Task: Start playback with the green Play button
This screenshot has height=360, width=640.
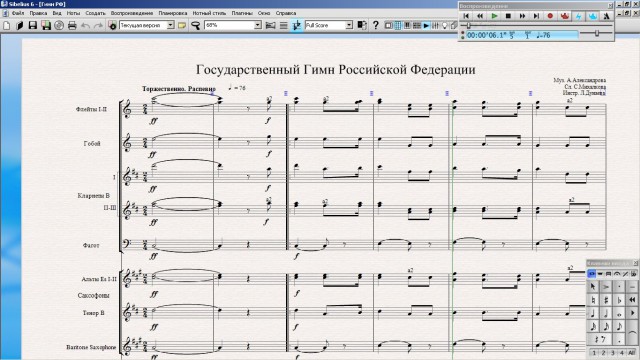Action: click(x=494, y=16)
